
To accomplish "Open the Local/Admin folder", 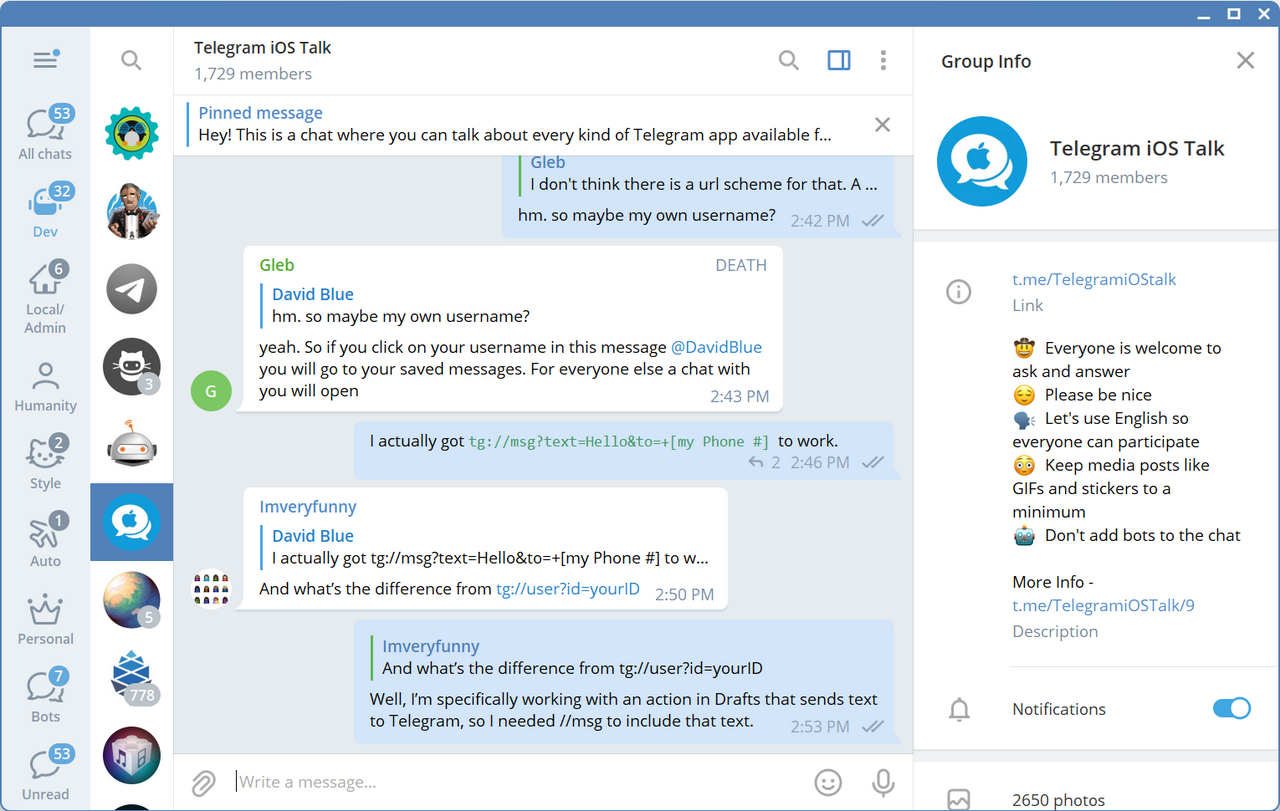I will pyautogui.click(x=45, y=297).
